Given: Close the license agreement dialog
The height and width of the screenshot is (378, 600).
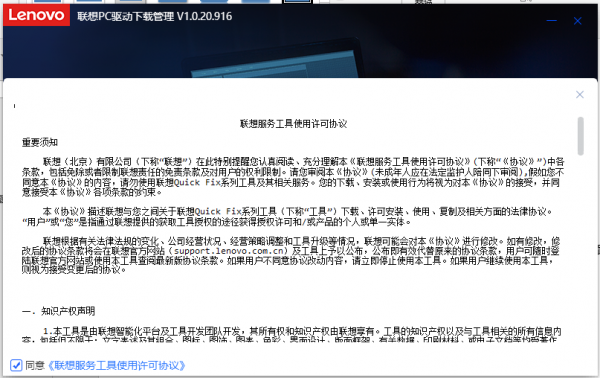Looking at the screenshot, I should 580,94.
